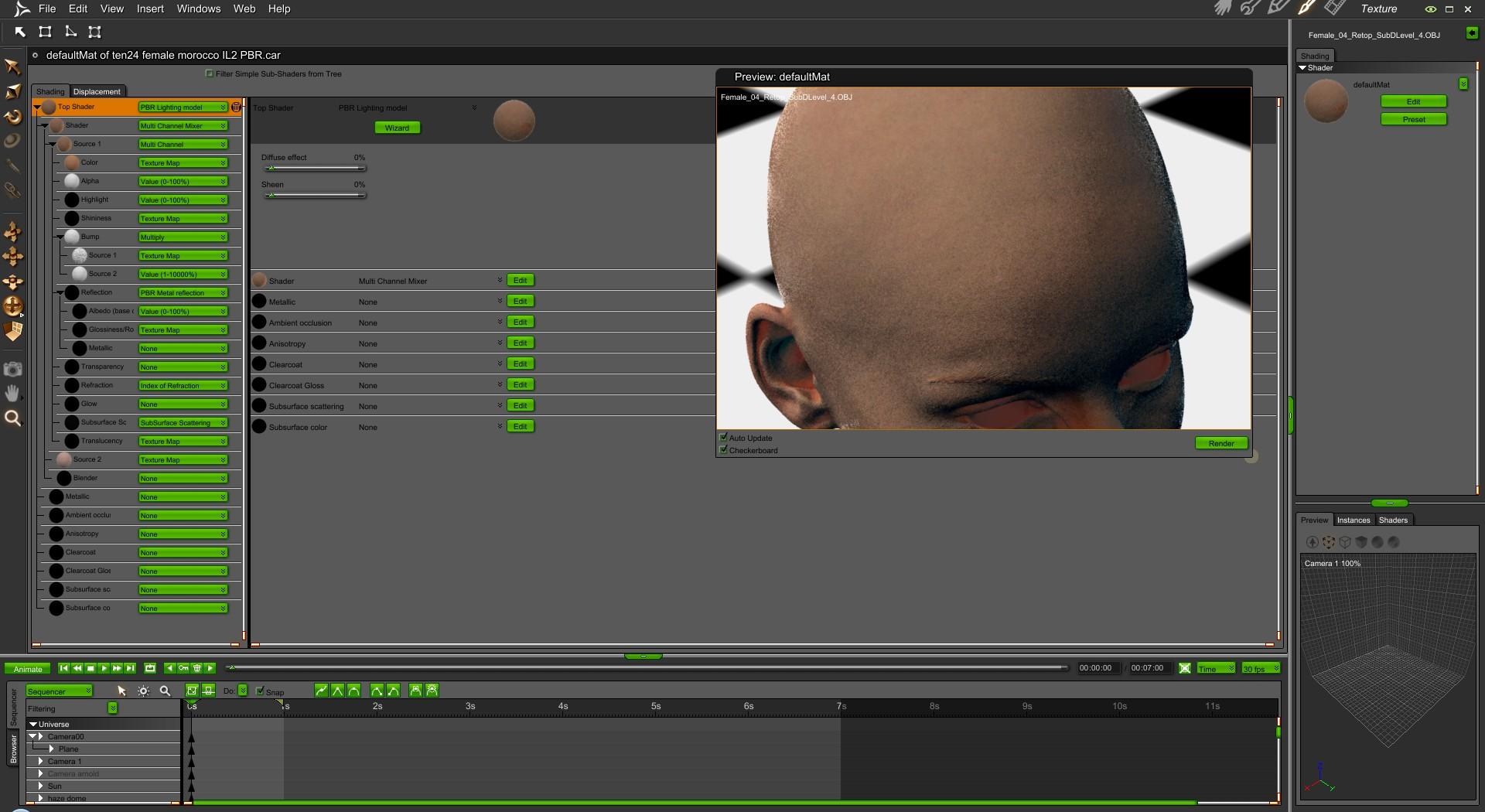
Task: Open the Bump Multiply dropdown
Action: point(183,237)
